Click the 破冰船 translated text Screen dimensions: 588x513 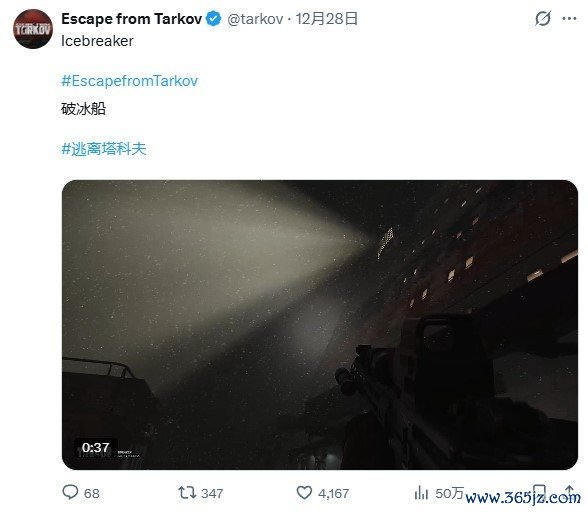pos(83,109)
